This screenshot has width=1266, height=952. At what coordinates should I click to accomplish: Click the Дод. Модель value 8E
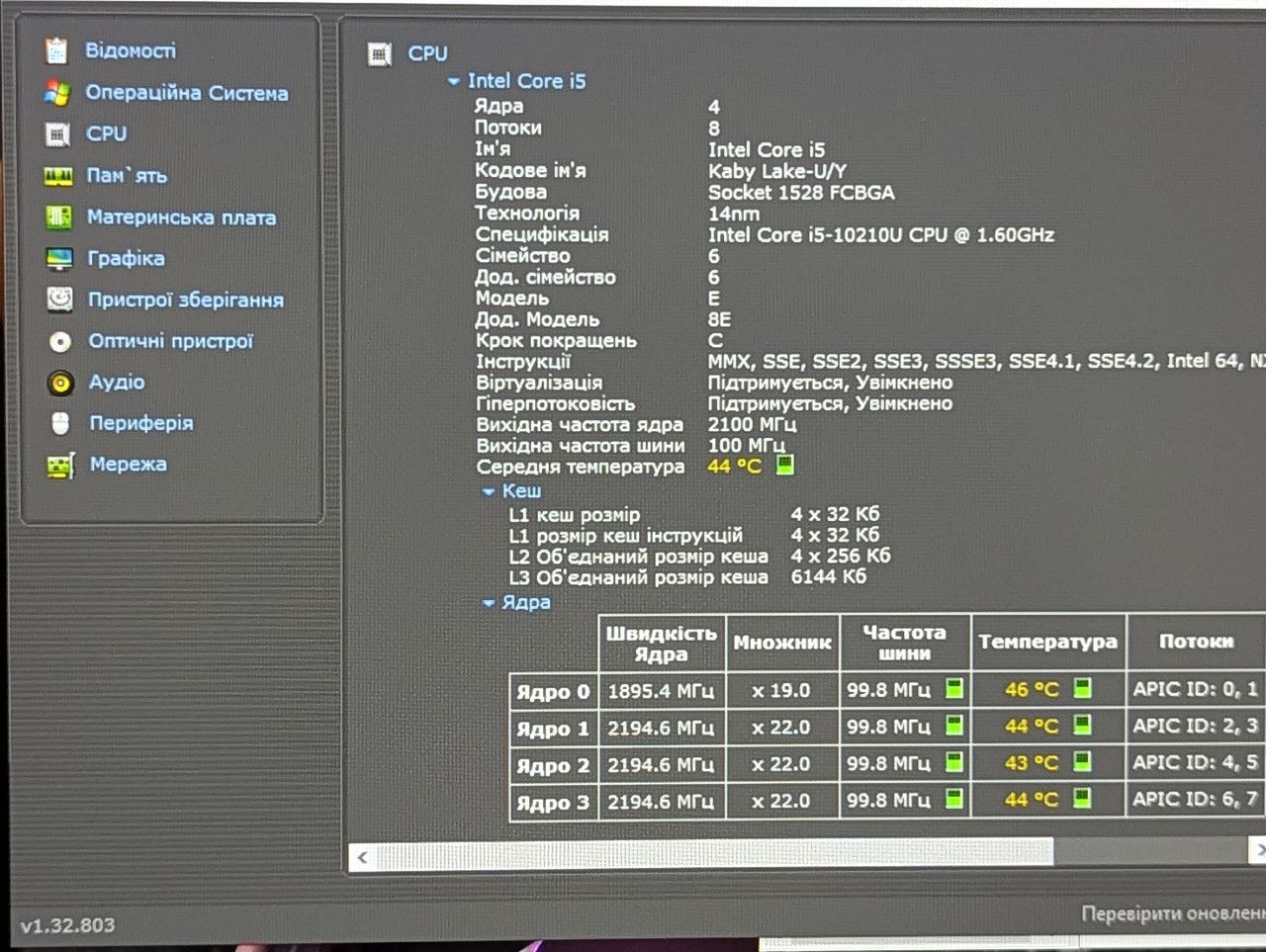[720, 320]
